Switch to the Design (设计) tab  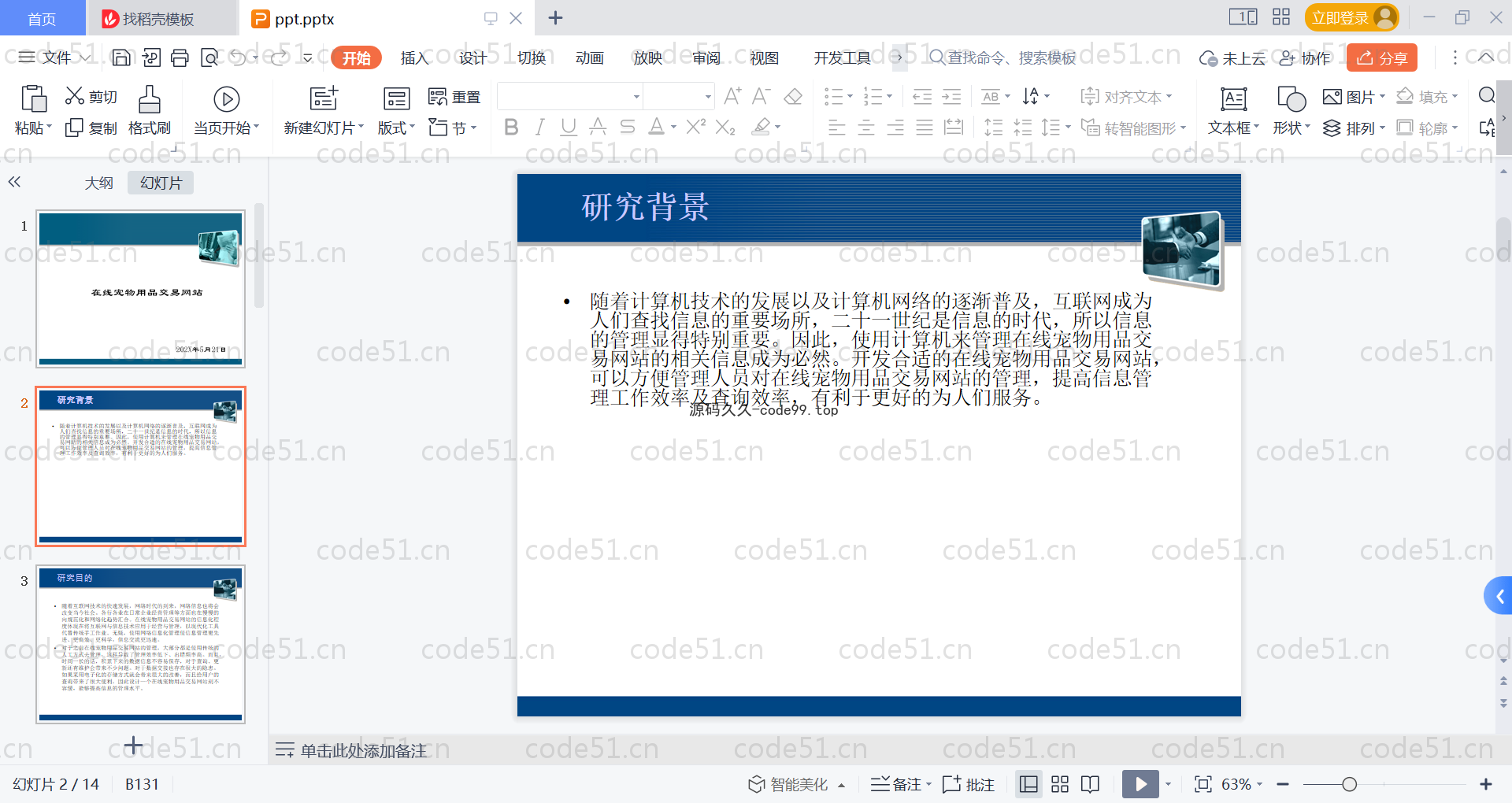point(472,58)
